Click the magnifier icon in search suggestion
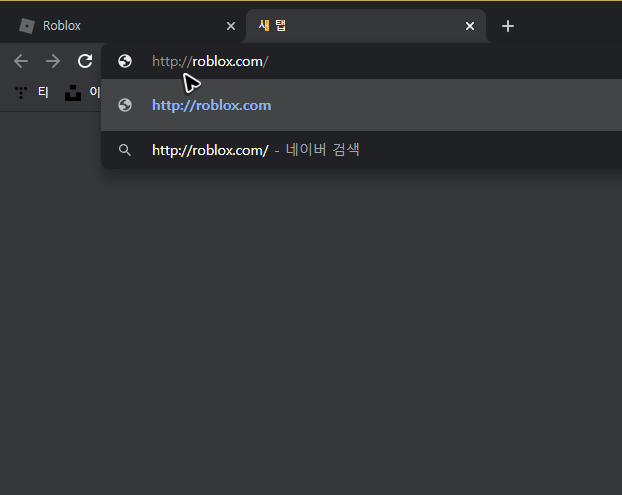Screen dimensions: 622x495 (x=125, y=150)
